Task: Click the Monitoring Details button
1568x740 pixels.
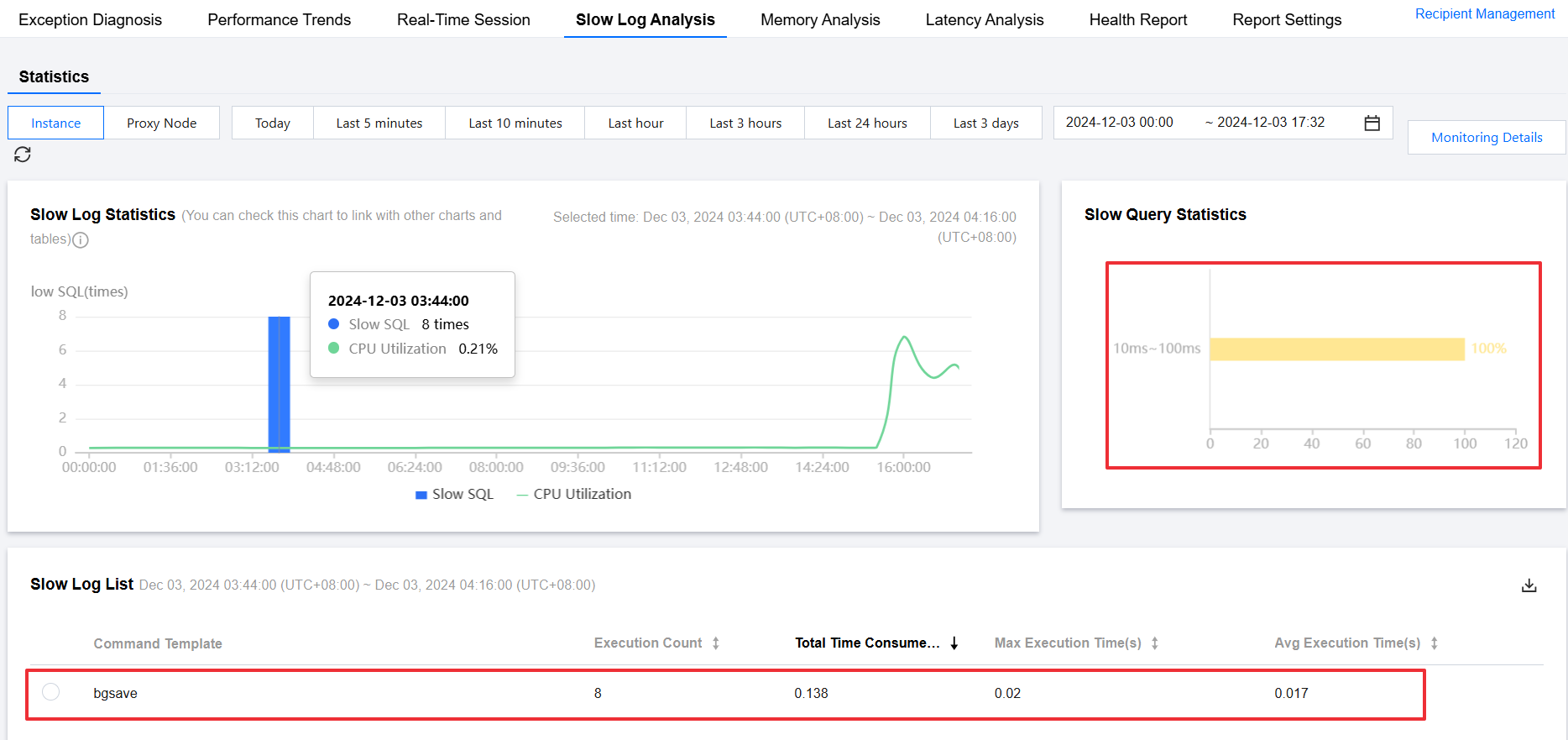Action: (1487, 138)
